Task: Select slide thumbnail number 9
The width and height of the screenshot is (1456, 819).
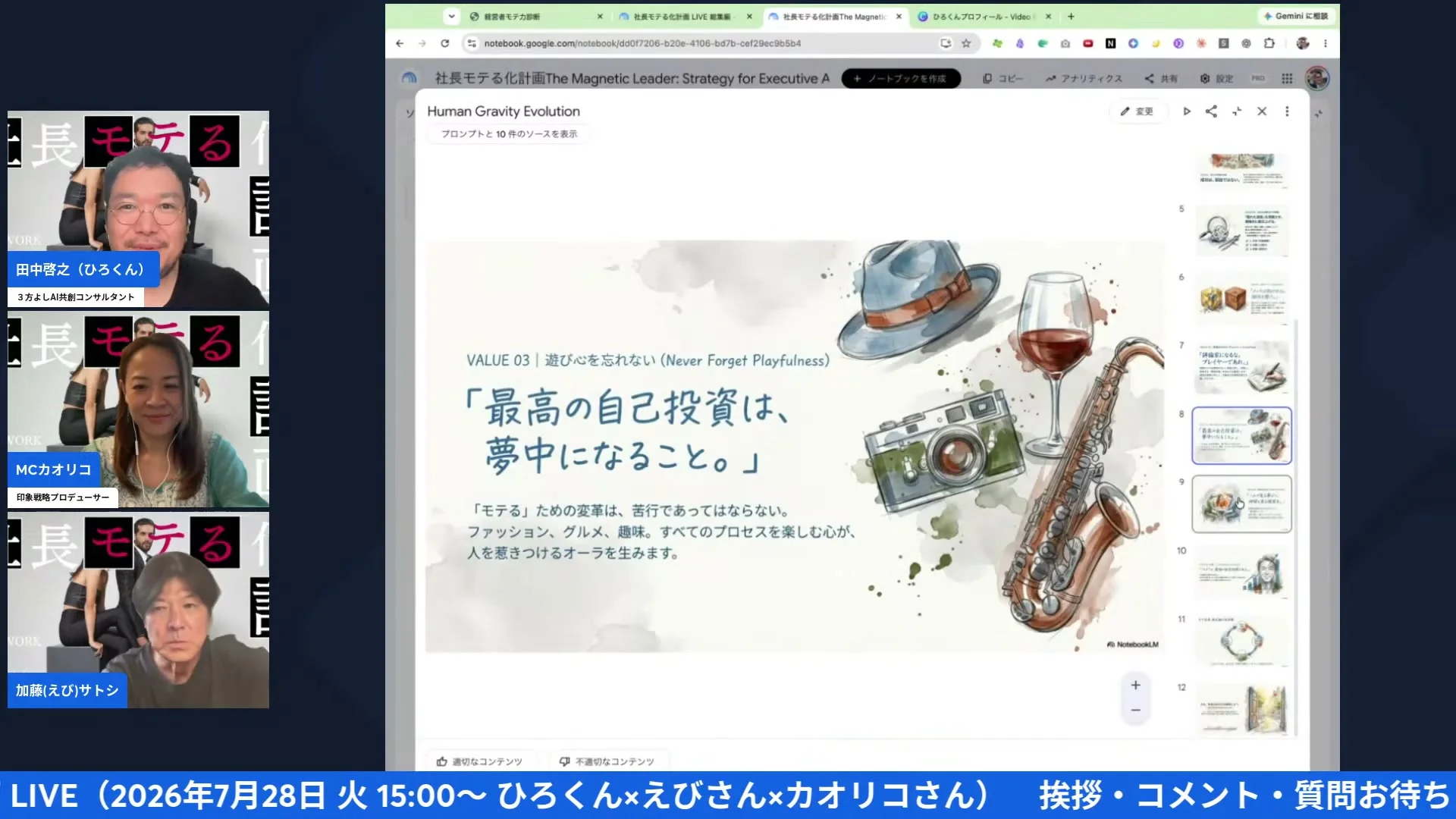Action: point(1241,504)
